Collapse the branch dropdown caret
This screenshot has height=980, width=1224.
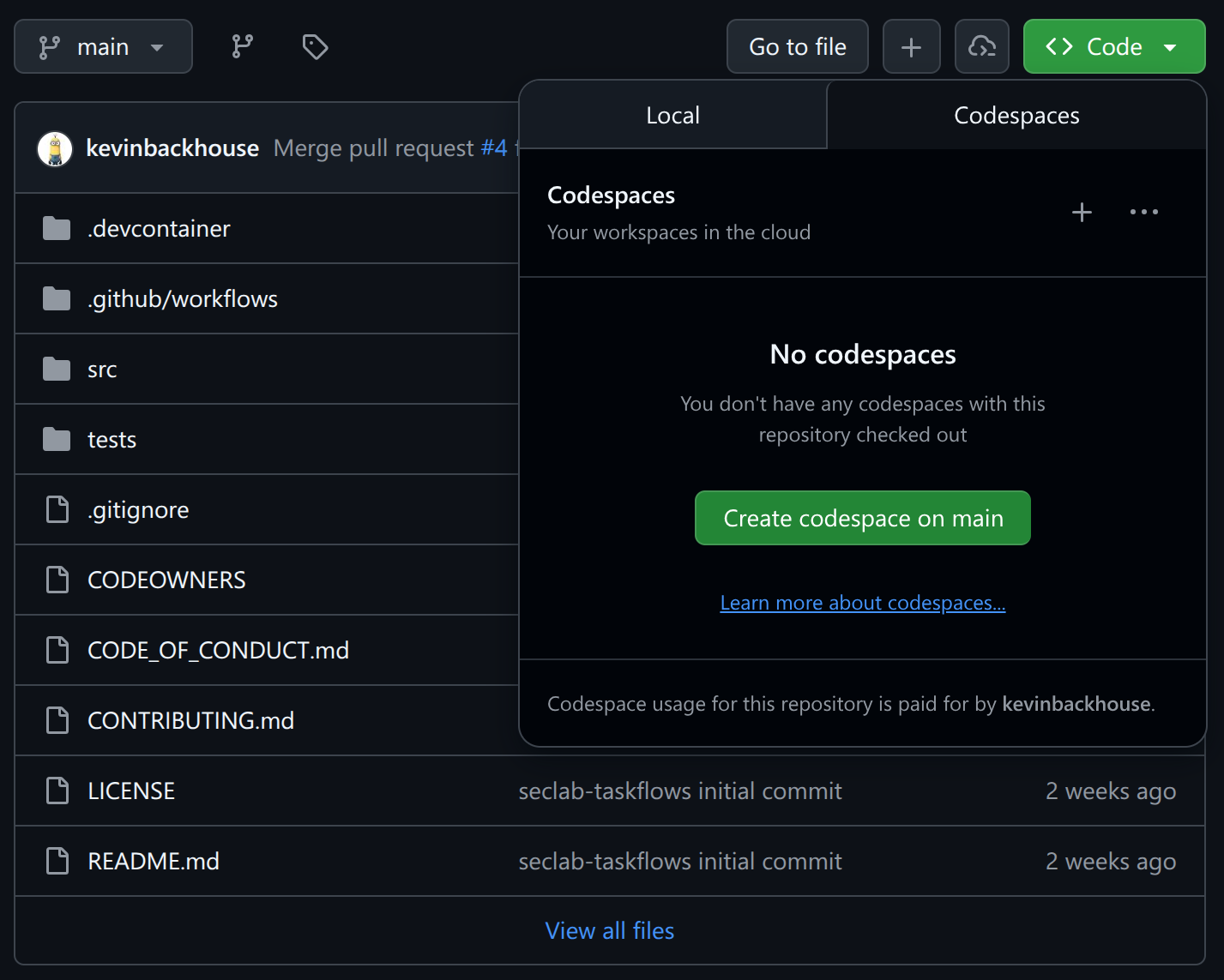click(x=158, y=49)
